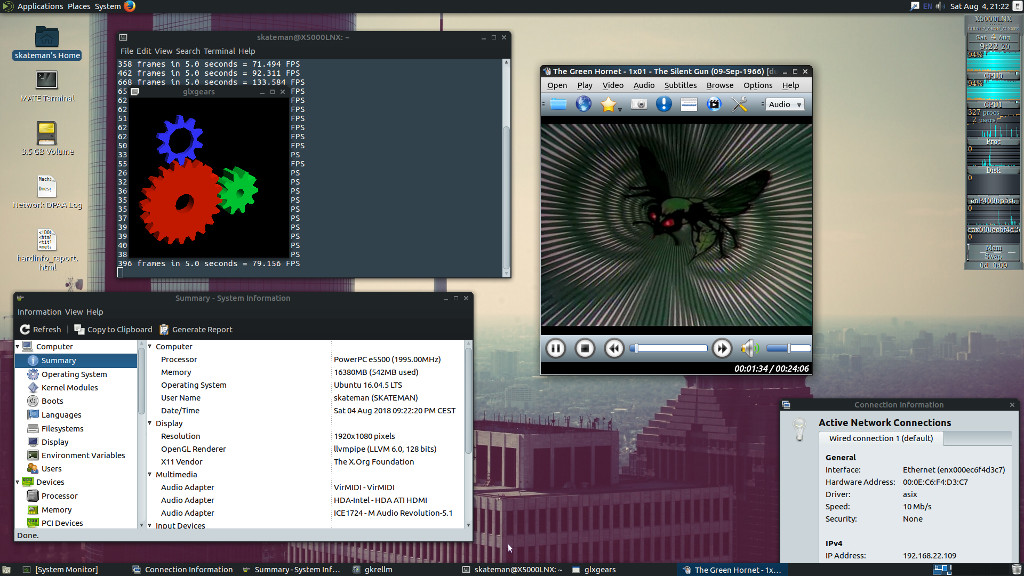
Task: Select Filesystems in sidebar
Action: (62, 428)
